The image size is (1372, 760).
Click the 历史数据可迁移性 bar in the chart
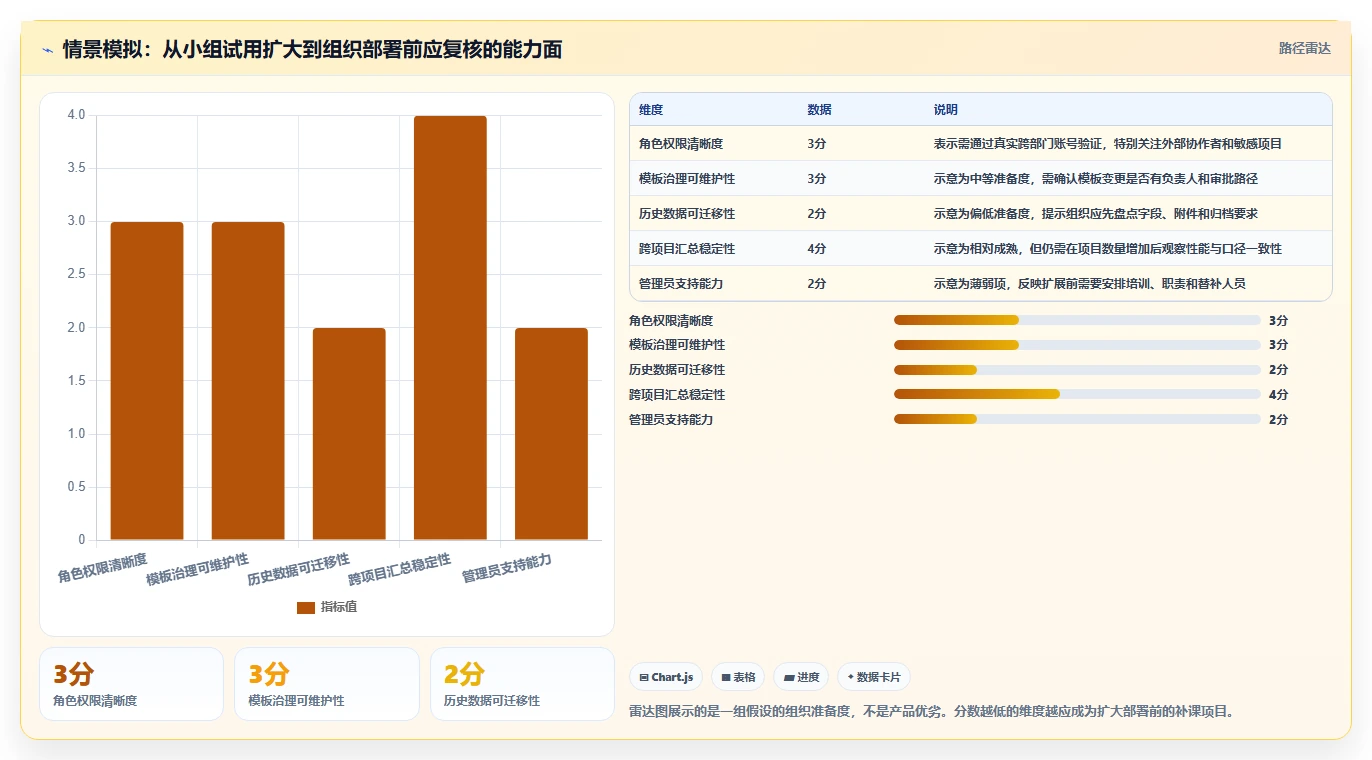click(349, 434)
